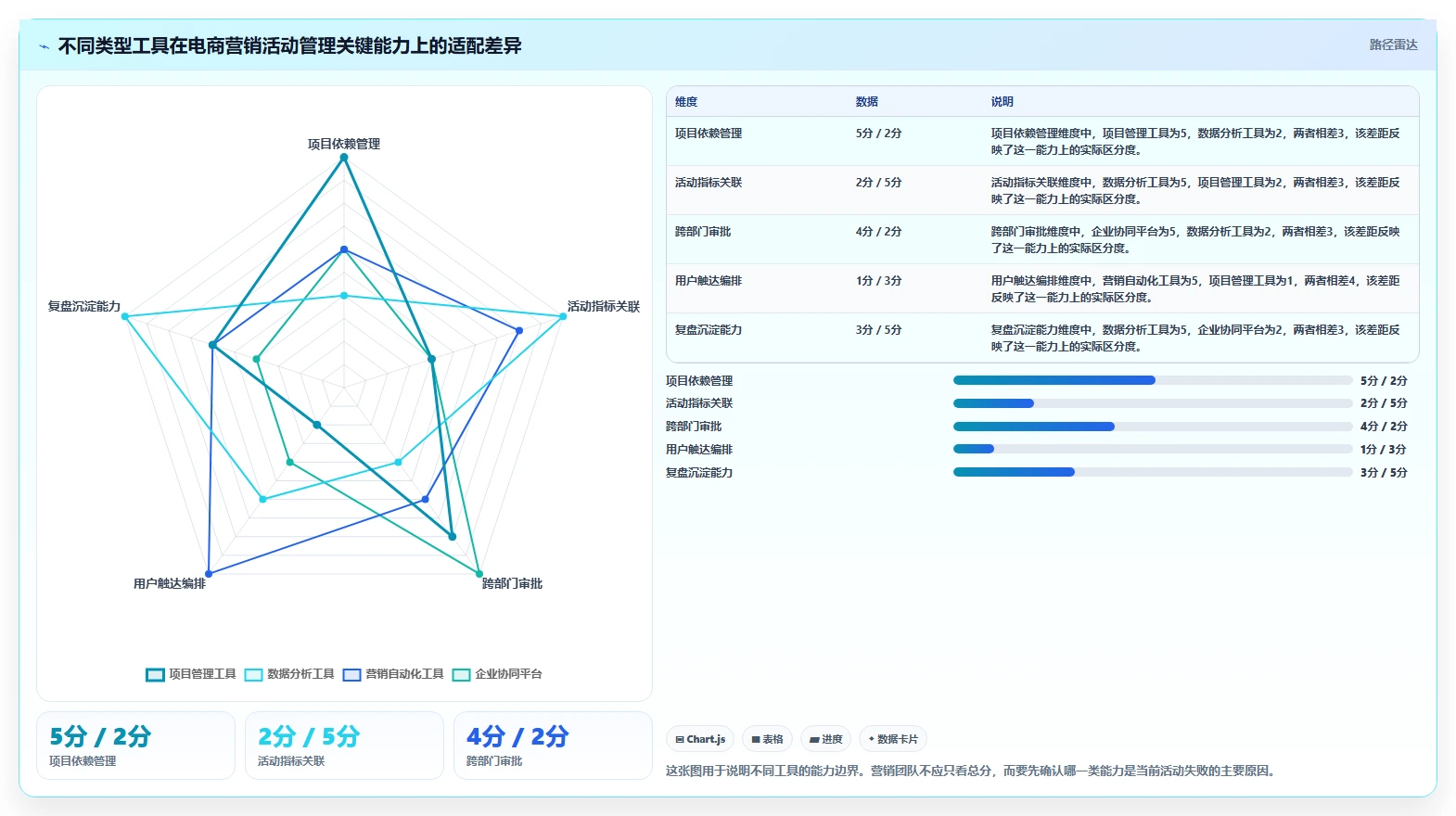Click the 表格 tag chip
This screenshot has height=816, width=1456.
(767, 739)
